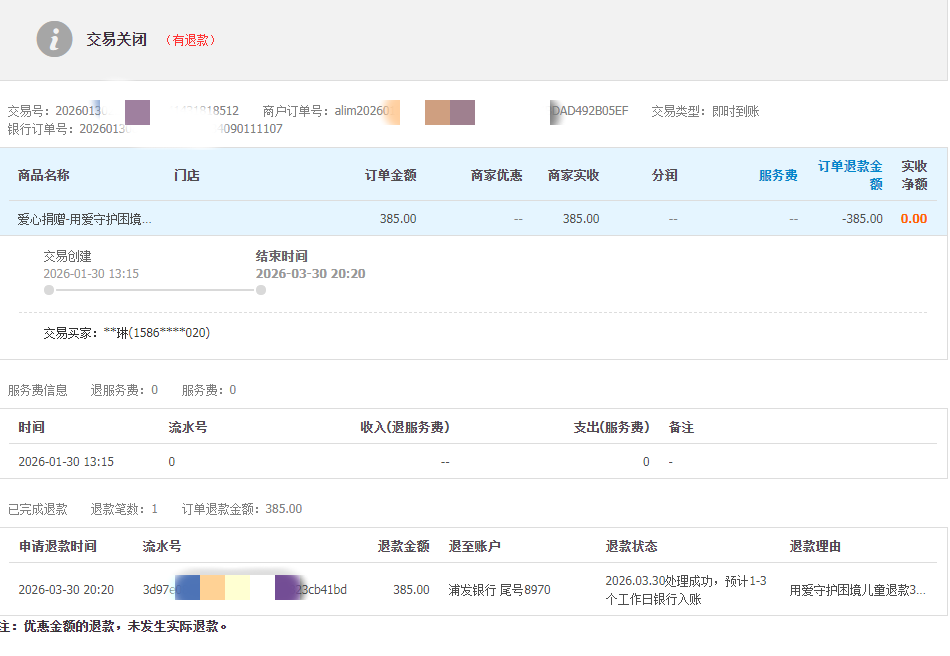Select product name 爱心捐赠-用爱守护困境...
Screen dimensions: 950x656
84,219
